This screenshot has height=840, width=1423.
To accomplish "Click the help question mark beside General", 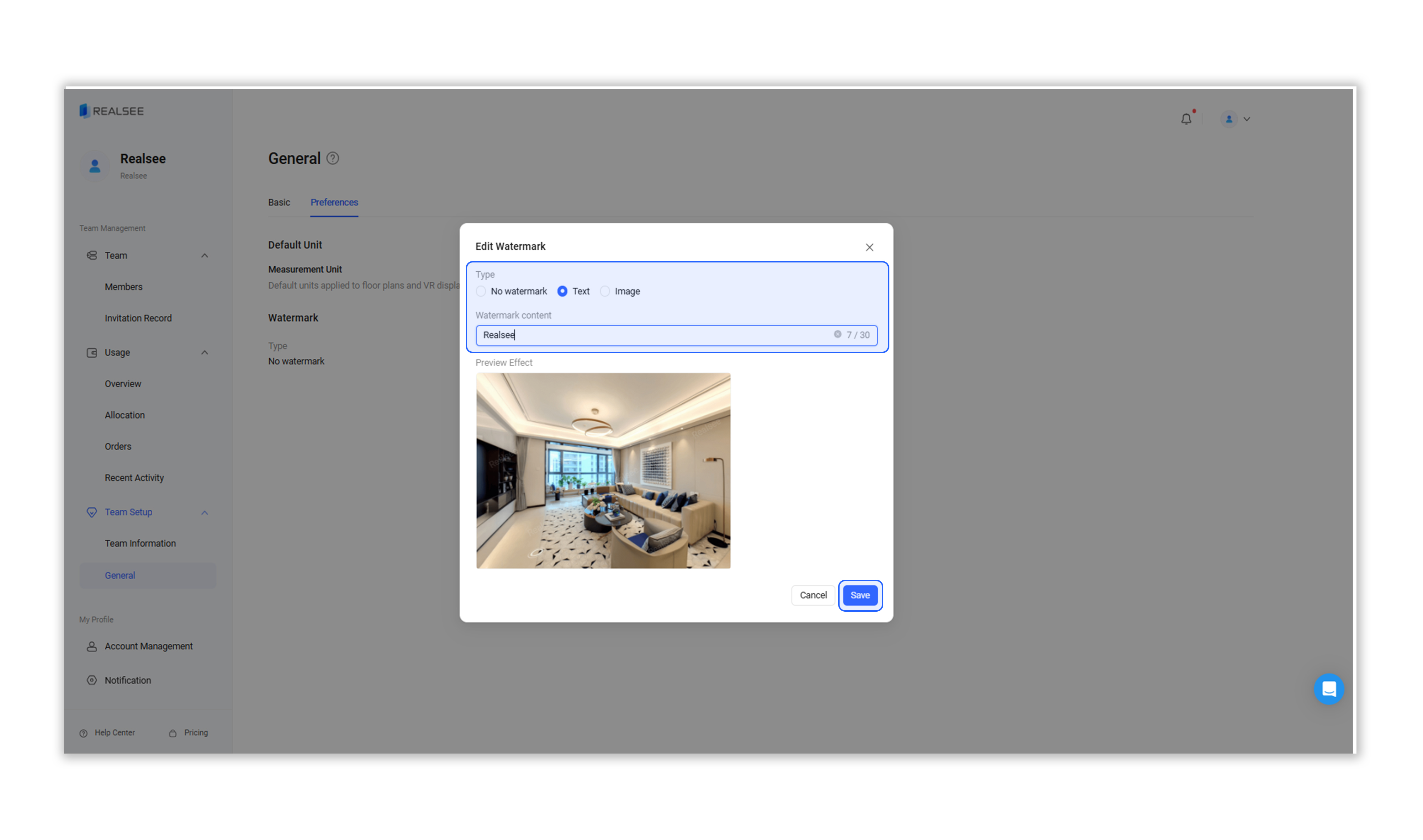I will pos(333,159).
